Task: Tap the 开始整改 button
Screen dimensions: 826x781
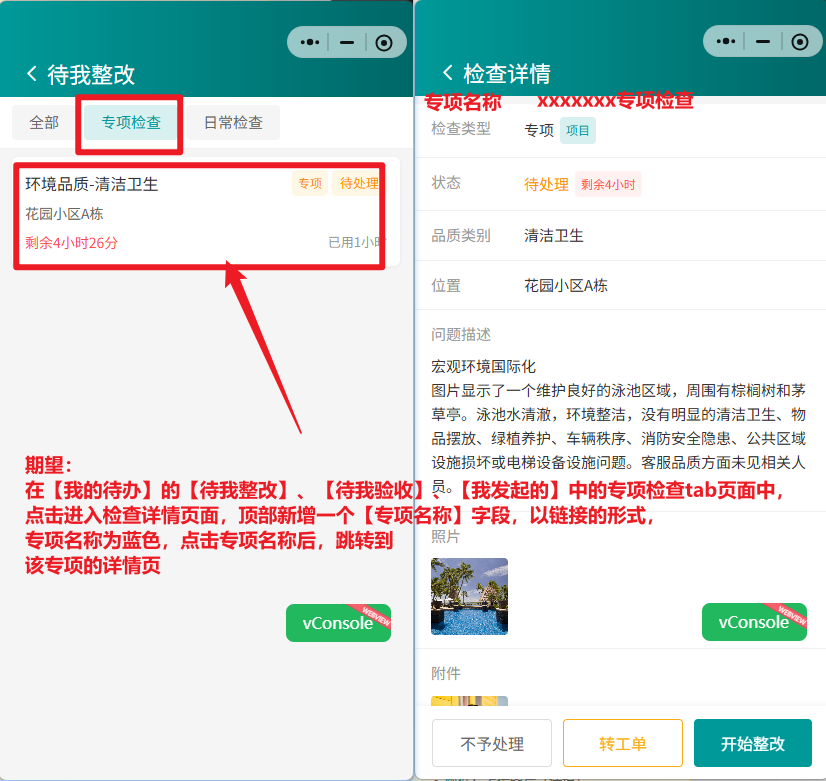Action: tap(752, 744)
